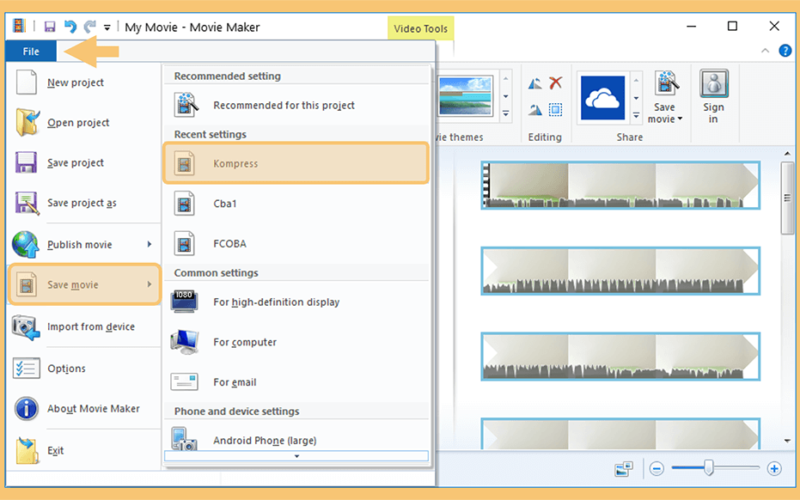Screen dimensions: 800x500
Task: Click the phone and camera icon for Android Phone
Action: coord(184,439)
